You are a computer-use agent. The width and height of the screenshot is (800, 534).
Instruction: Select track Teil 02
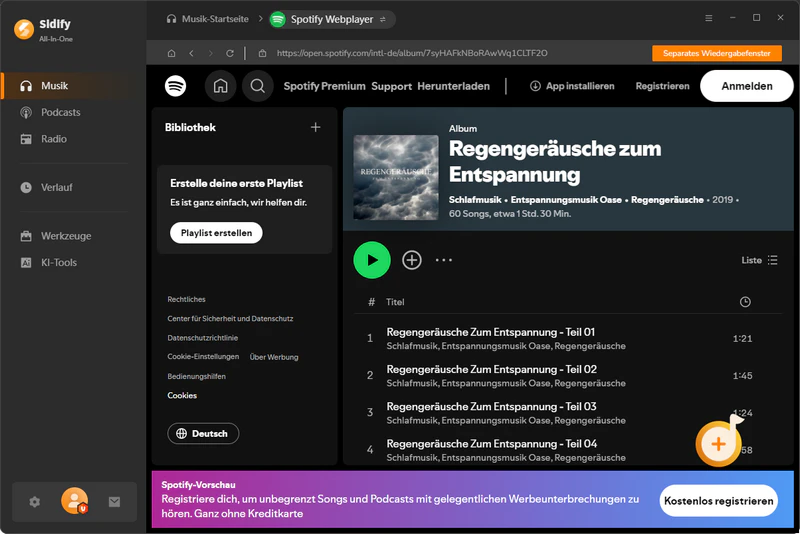[x=568, y=375]
